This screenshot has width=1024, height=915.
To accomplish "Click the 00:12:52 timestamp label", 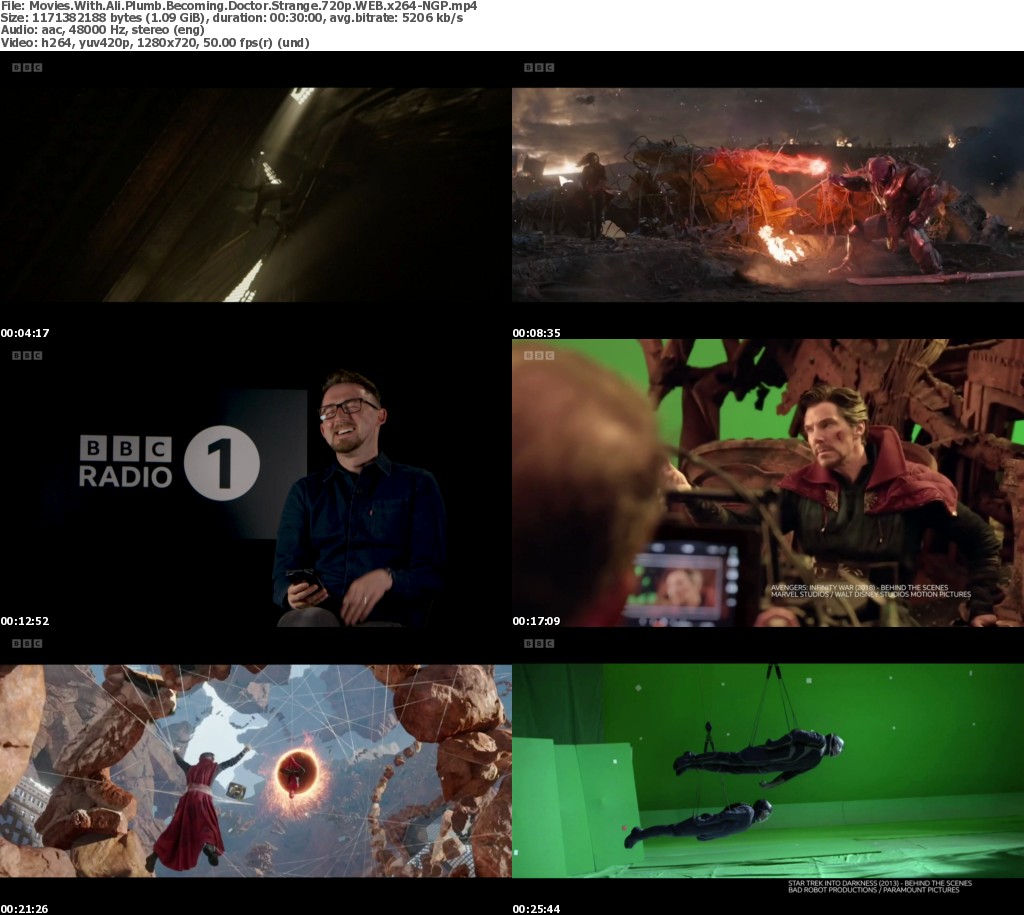I will pyautogui.click(x=25, y=621).
